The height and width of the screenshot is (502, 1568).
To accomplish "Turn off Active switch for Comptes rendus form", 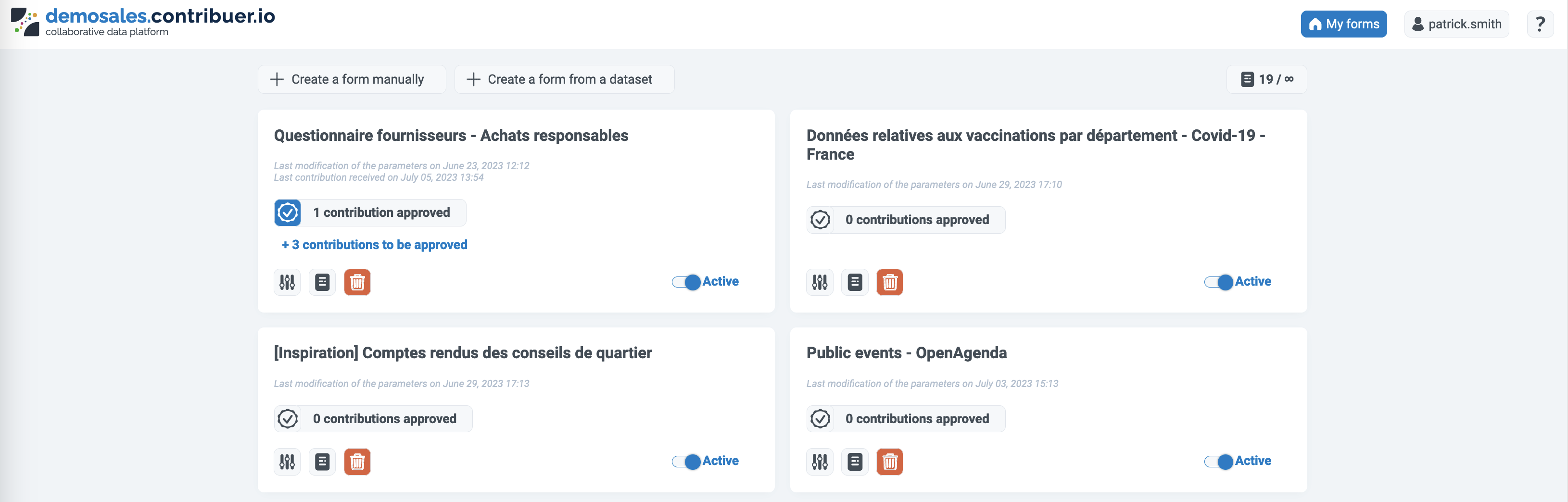I will [x=686, y=461].
